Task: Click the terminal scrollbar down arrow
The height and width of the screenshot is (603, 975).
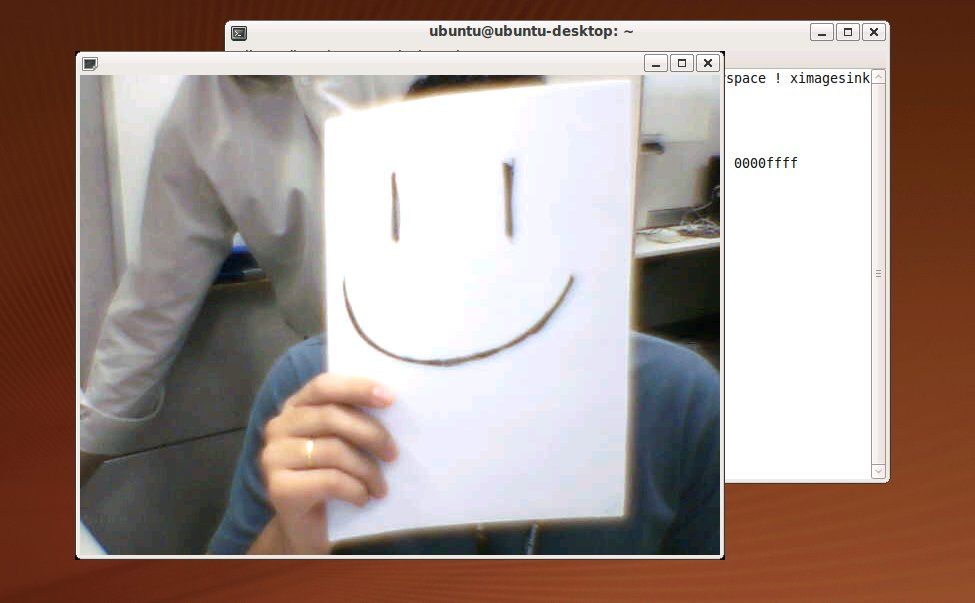Action: (x=878, y=471)
